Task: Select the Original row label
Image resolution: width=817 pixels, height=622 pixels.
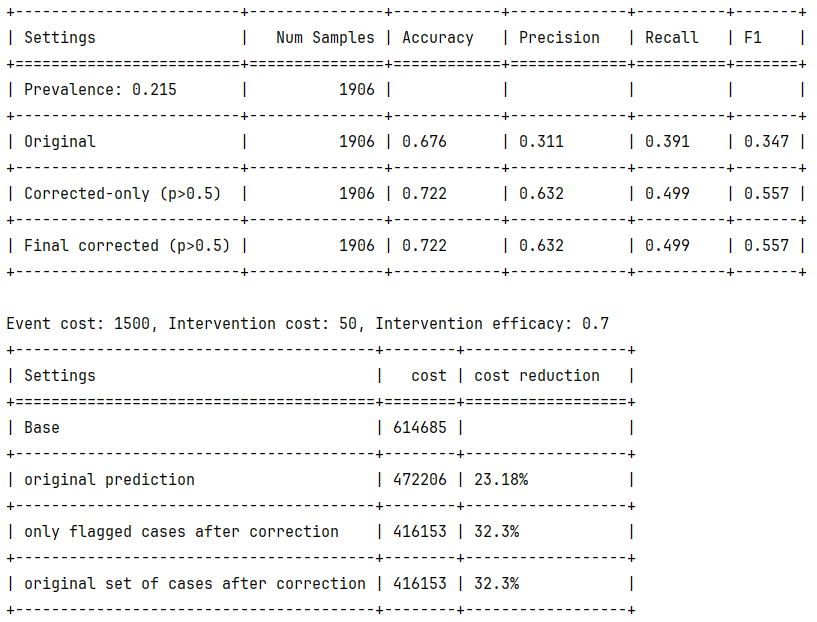Action: (x=60, y=142)
